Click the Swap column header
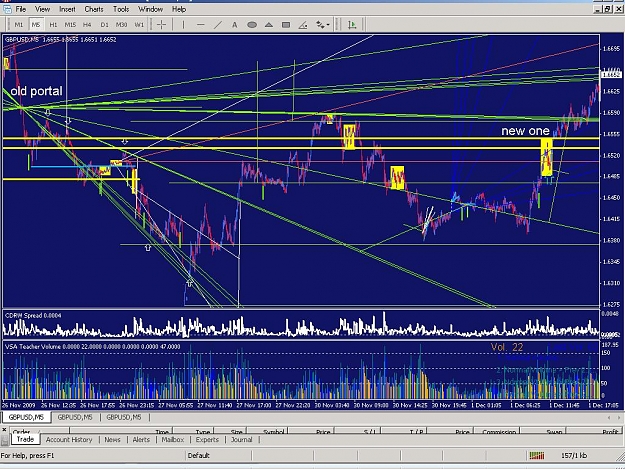 (x=542, y=431)
